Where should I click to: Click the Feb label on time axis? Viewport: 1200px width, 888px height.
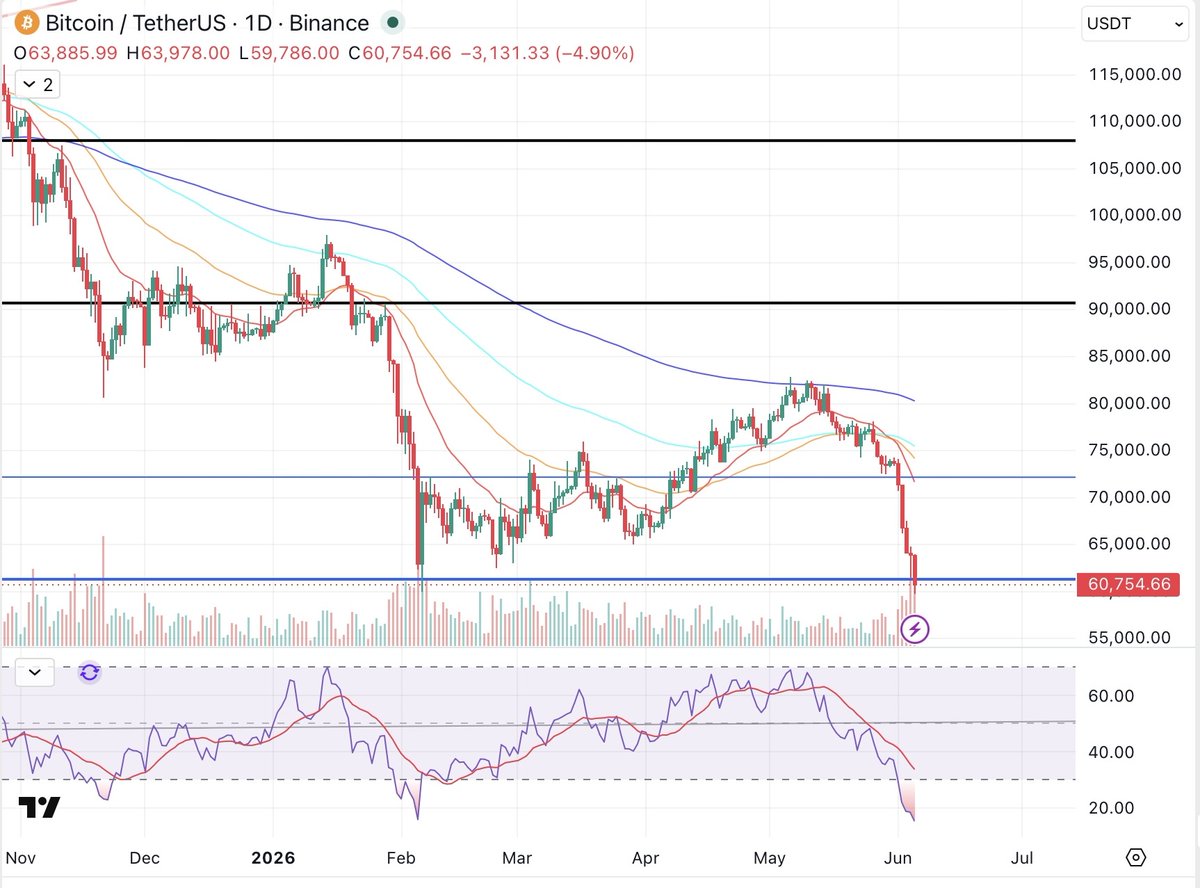[400, 857]
